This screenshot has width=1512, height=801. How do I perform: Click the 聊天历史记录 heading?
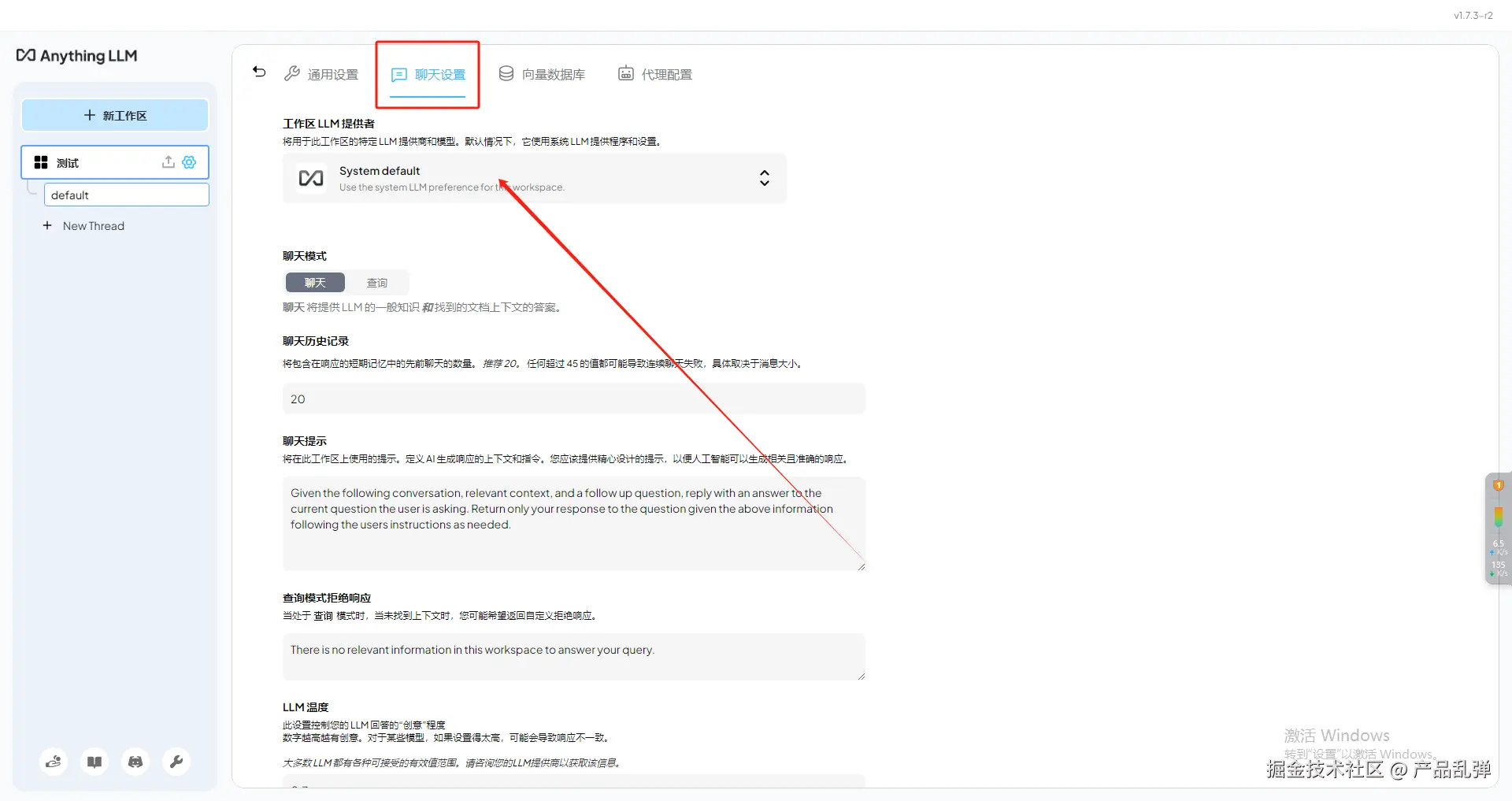(x=316, y=341)
